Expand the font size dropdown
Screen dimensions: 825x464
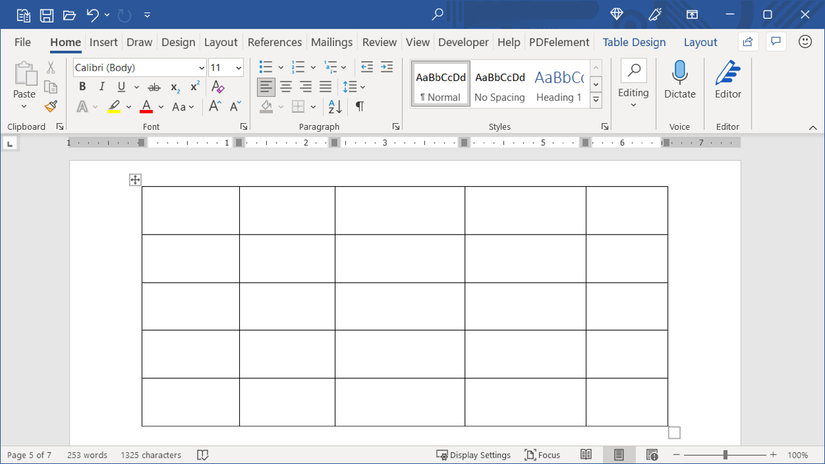click(x=238, y=68)
